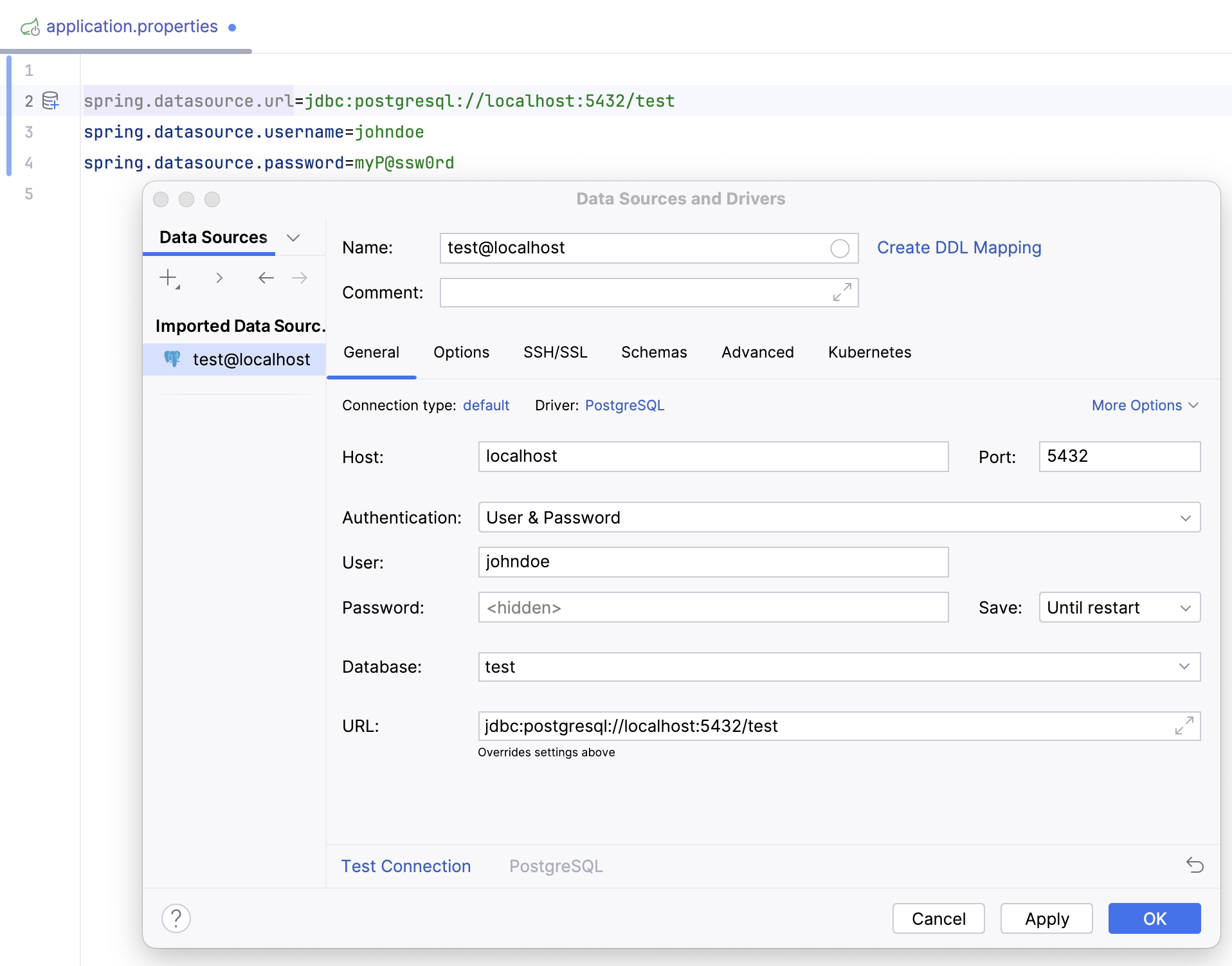Click the back navigation arrow in Data Sources panel
Screen dimensions: 1232x966
point(266,278)
